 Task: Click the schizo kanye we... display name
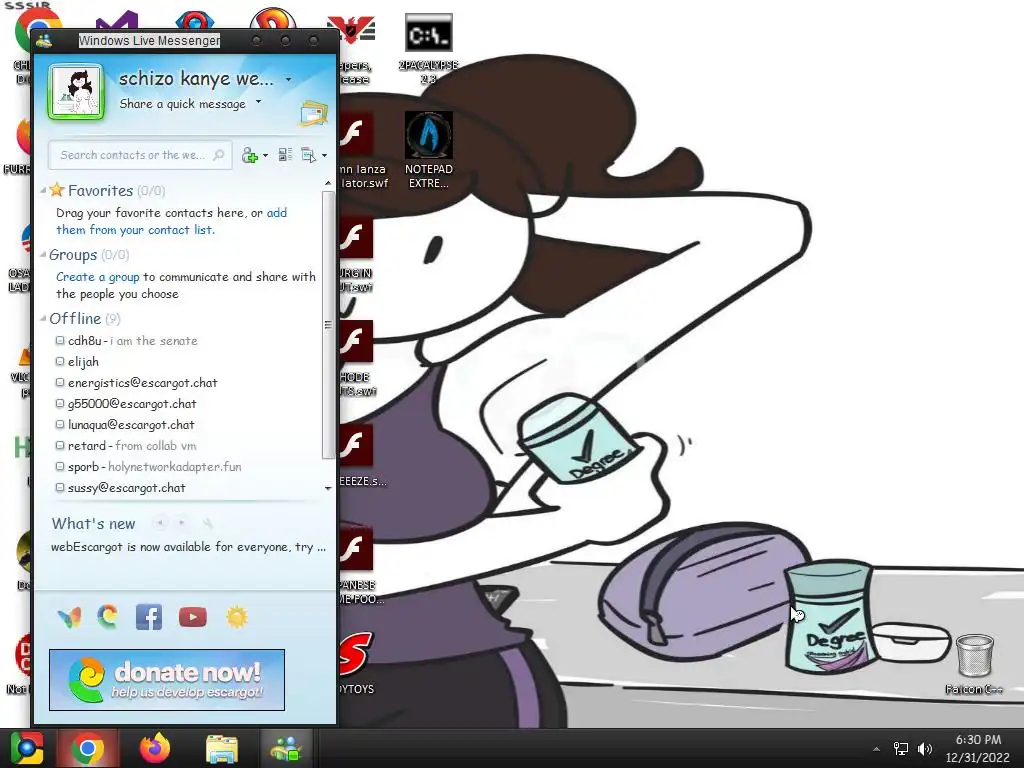[196, 79]
